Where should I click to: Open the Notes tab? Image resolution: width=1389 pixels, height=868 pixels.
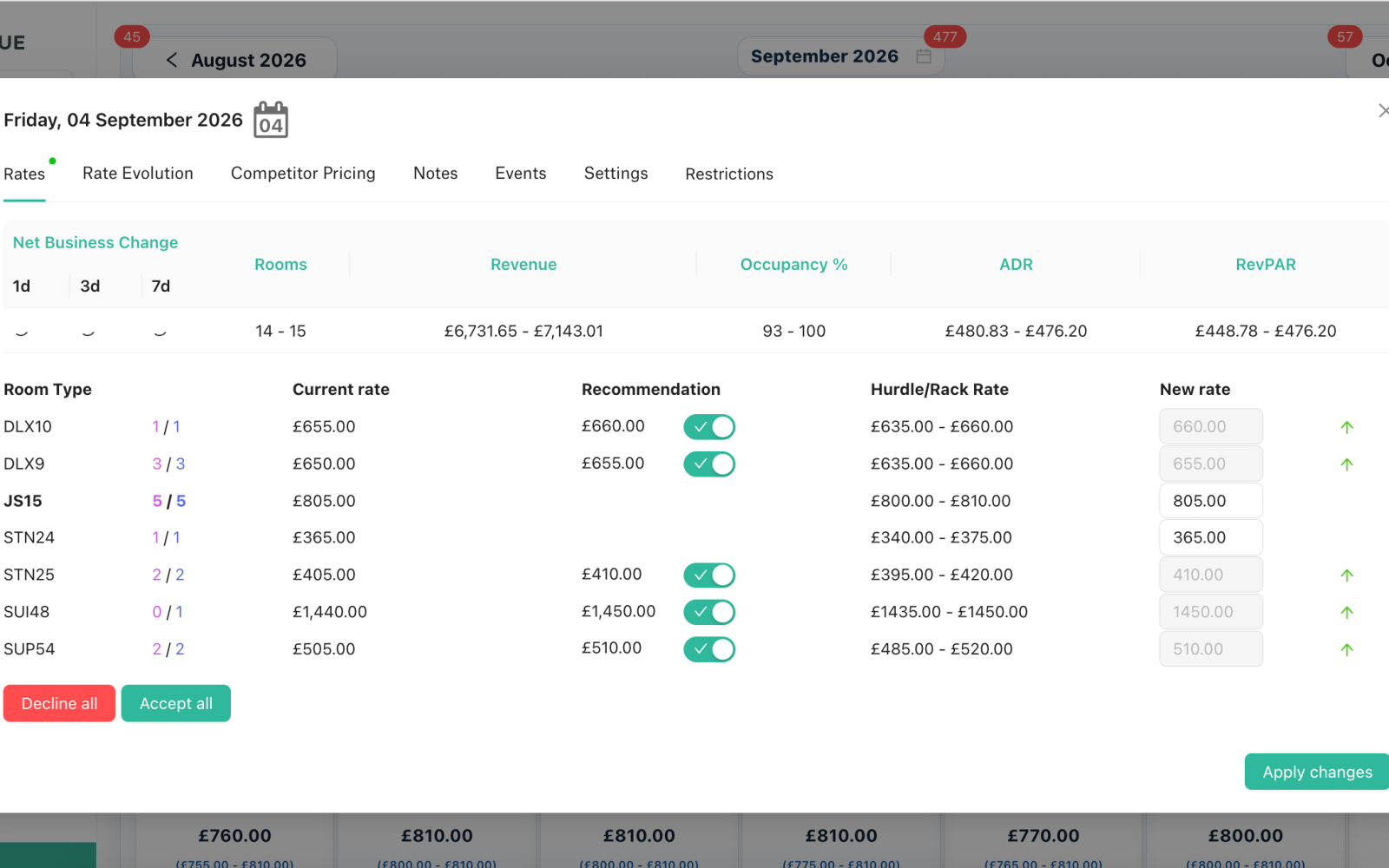click(x=436, y=174)
